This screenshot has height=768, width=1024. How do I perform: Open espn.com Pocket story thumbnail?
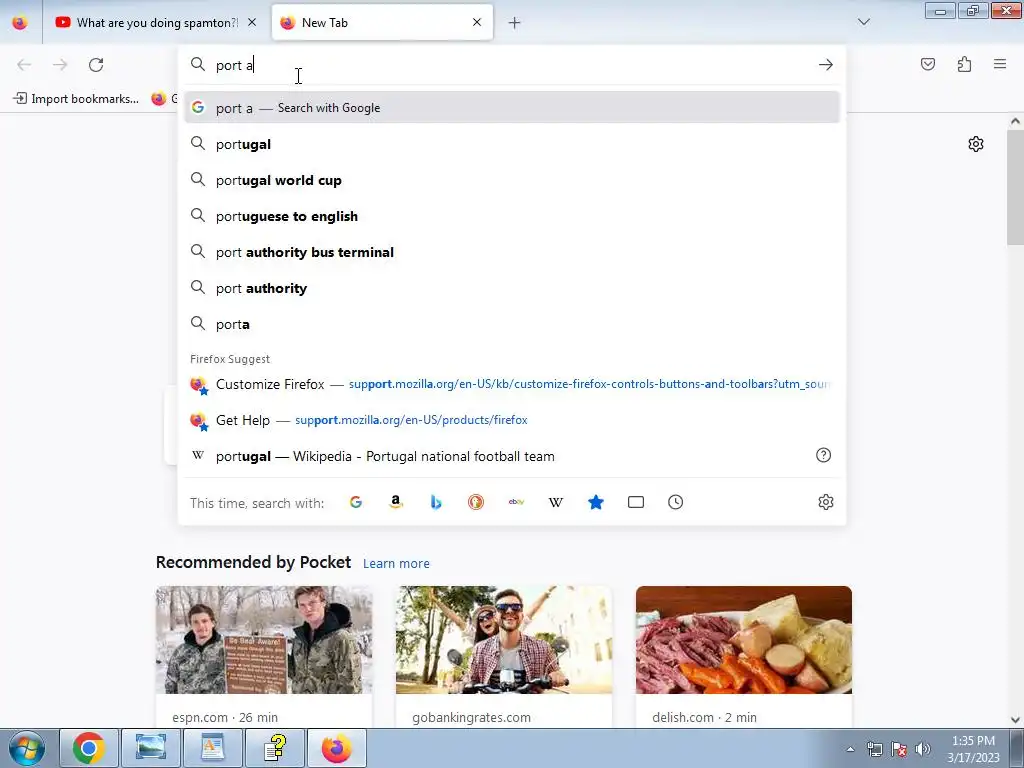point(264,640)
